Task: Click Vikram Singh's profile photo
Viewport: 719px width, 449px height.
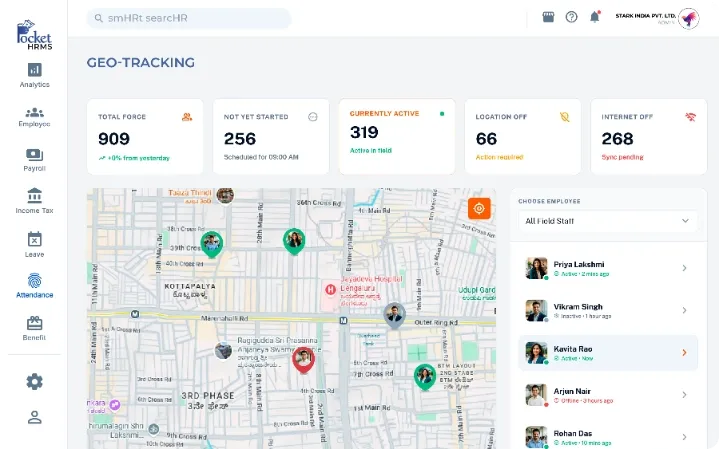Action: click(536, 310)
